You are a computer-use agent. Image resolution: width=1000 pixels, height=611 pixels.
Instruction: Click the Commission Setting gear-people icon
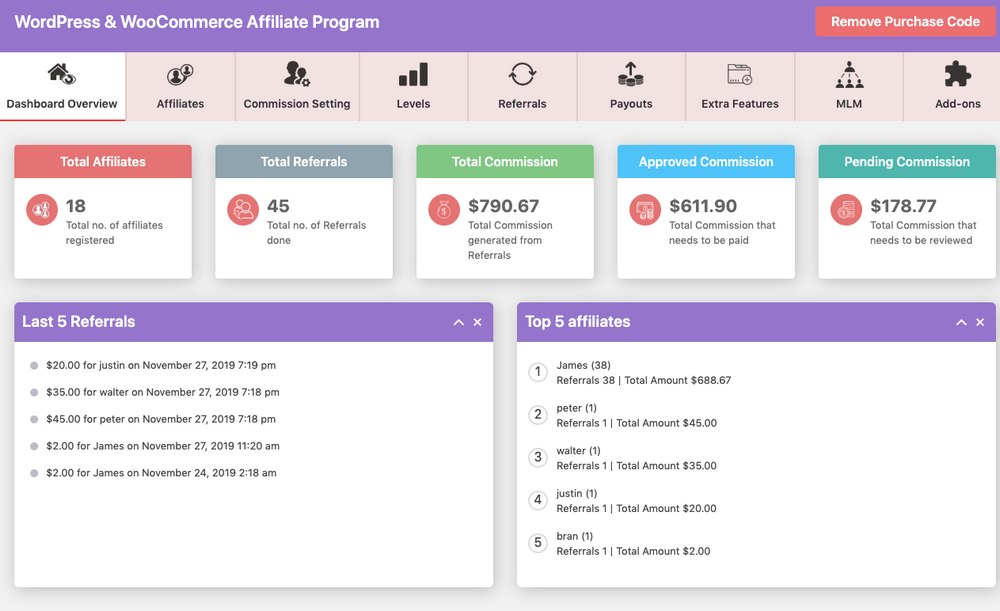[297, 74]
